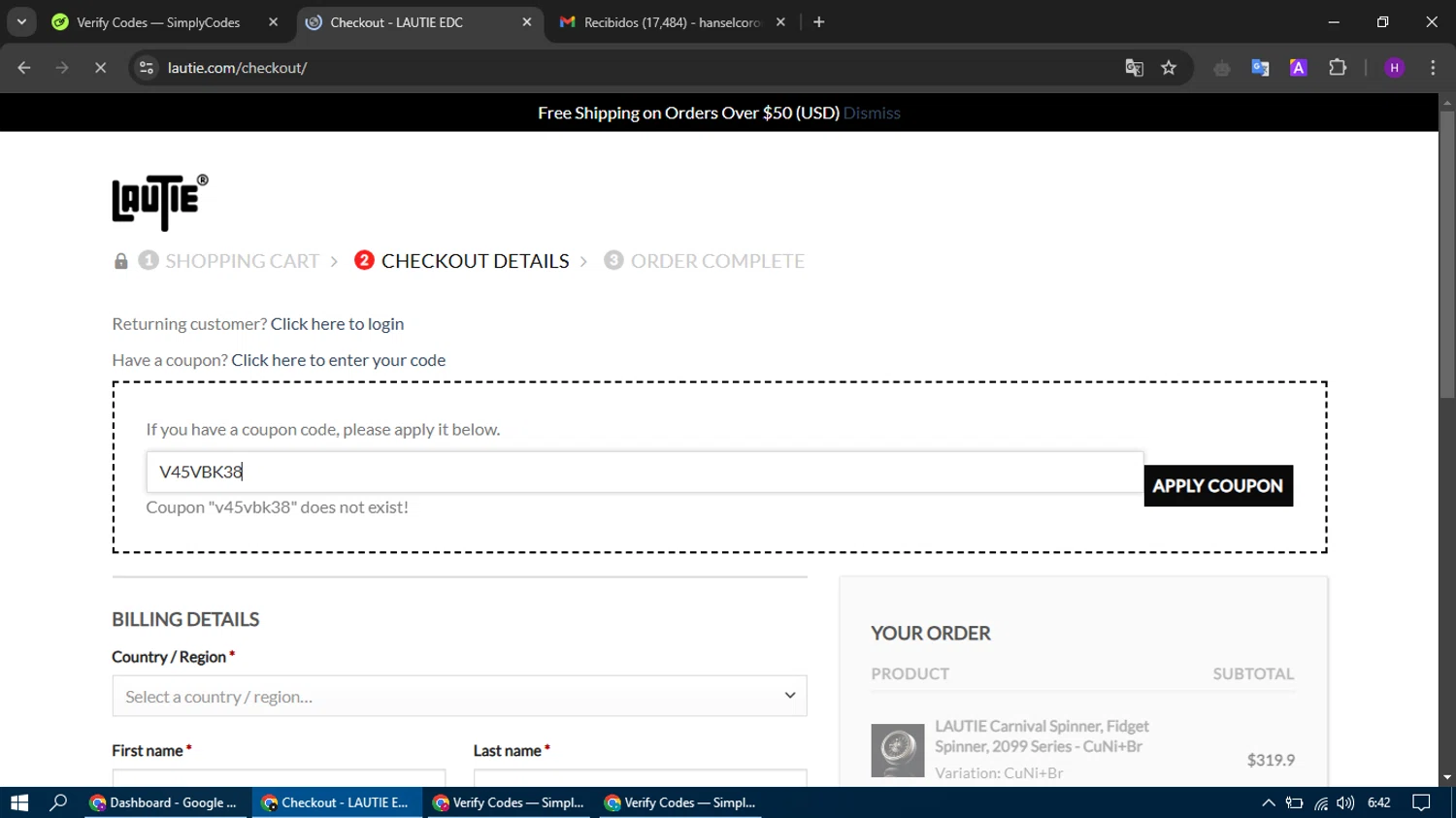This screenshot has width=1456, height=818.
Task: Stop loading the page
Action: point(100,68)
